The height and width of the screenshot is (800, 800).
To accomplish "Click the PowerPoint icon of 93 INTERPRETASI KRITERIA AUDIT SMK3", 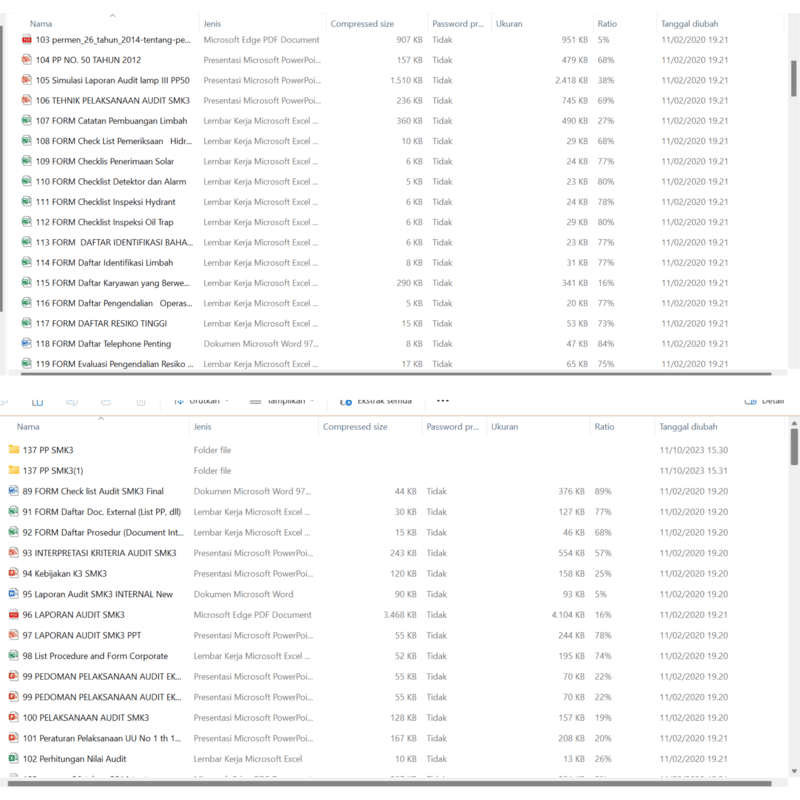I will tap(14, 553).
